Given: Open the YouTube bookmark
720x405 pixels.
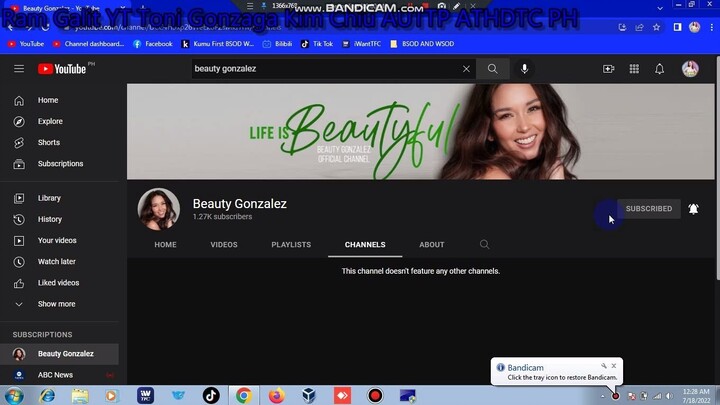Looking at the screenshot, I should [26, 44].
